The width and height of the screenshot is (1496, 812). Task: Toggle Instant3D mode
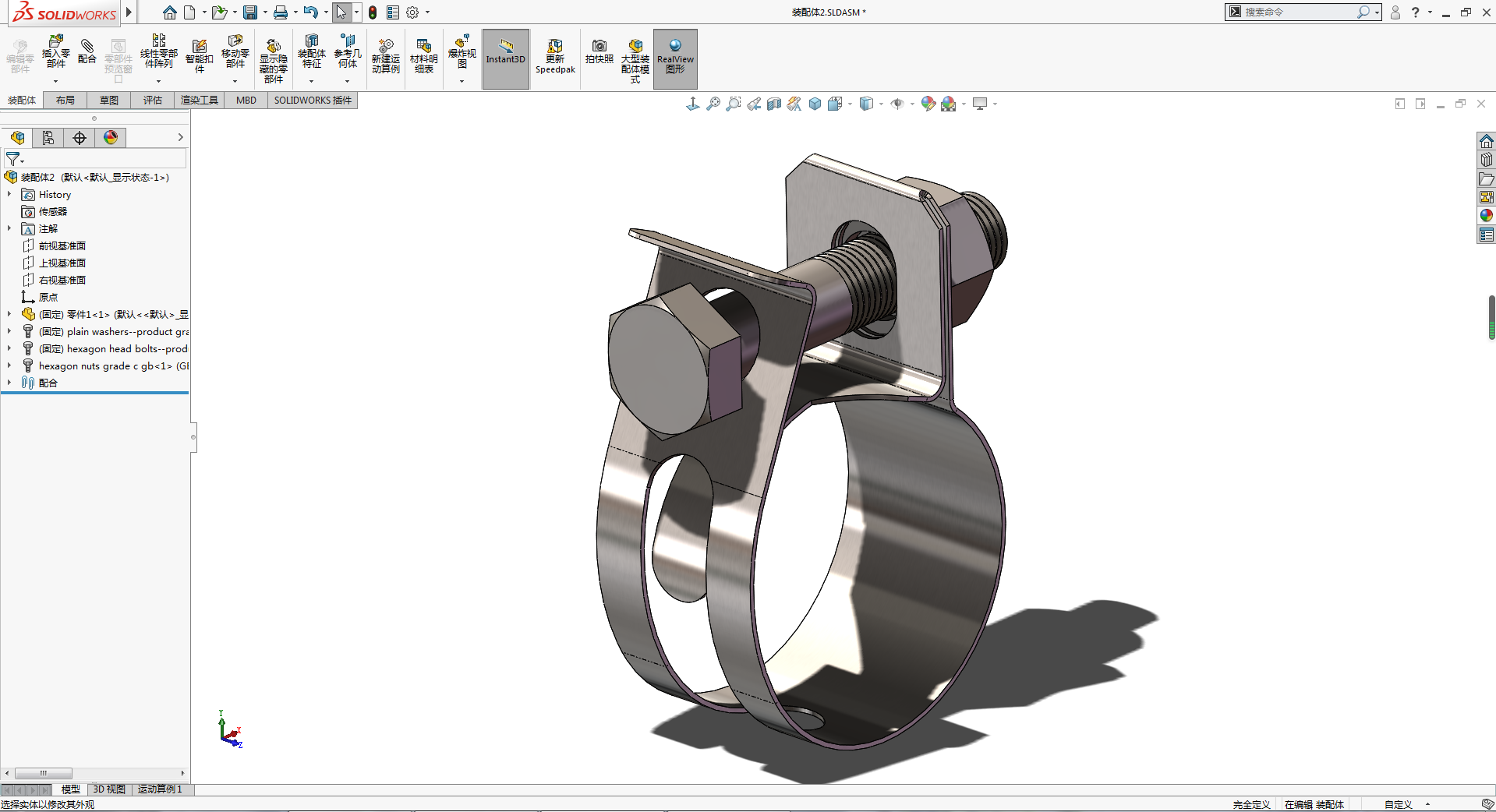click(x=506, y=58)
